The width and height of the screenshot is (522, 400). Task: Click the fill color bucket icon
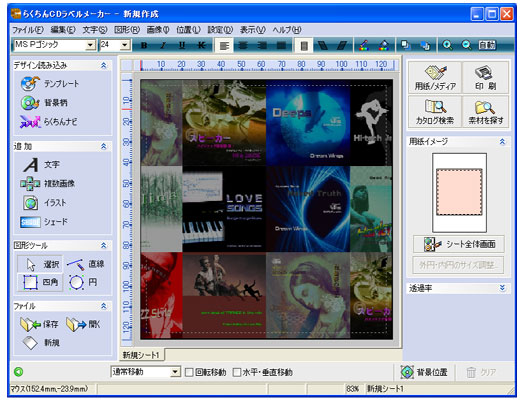coord(384,45)
